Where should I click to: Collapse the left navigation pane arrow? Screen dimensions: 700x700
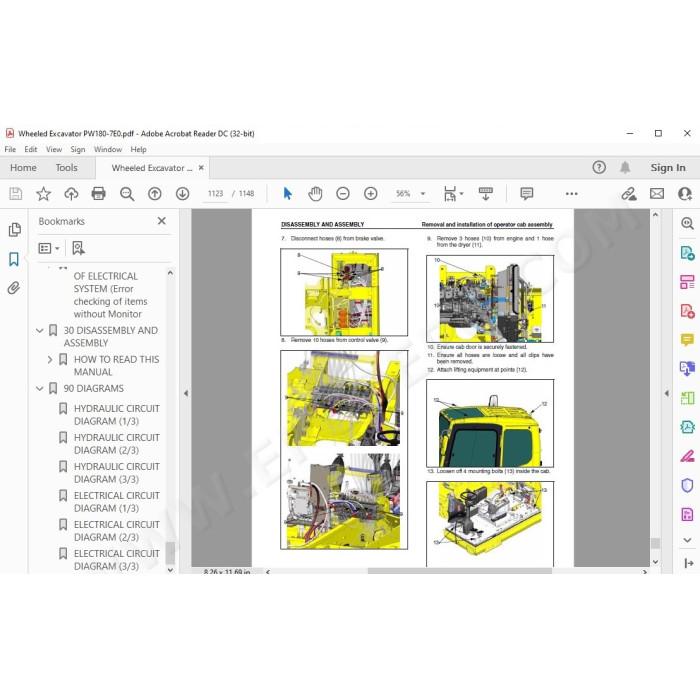click(x=186, y=393)
